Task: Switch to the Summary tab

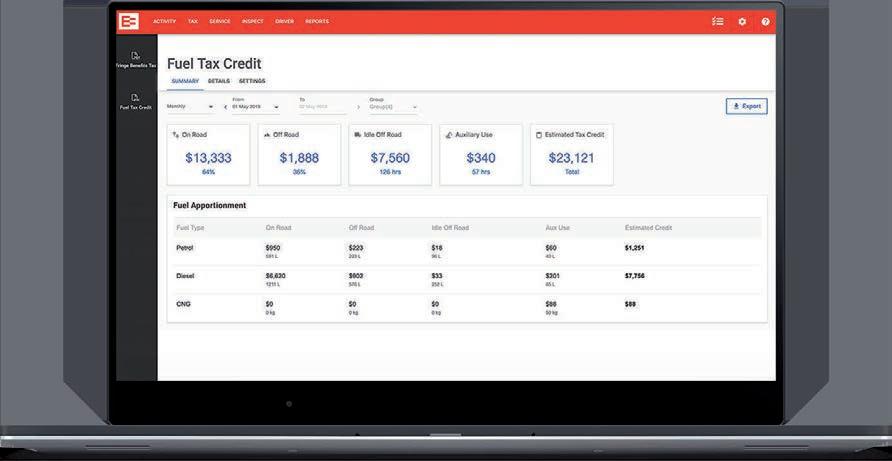Action: [x=185, y=81]
